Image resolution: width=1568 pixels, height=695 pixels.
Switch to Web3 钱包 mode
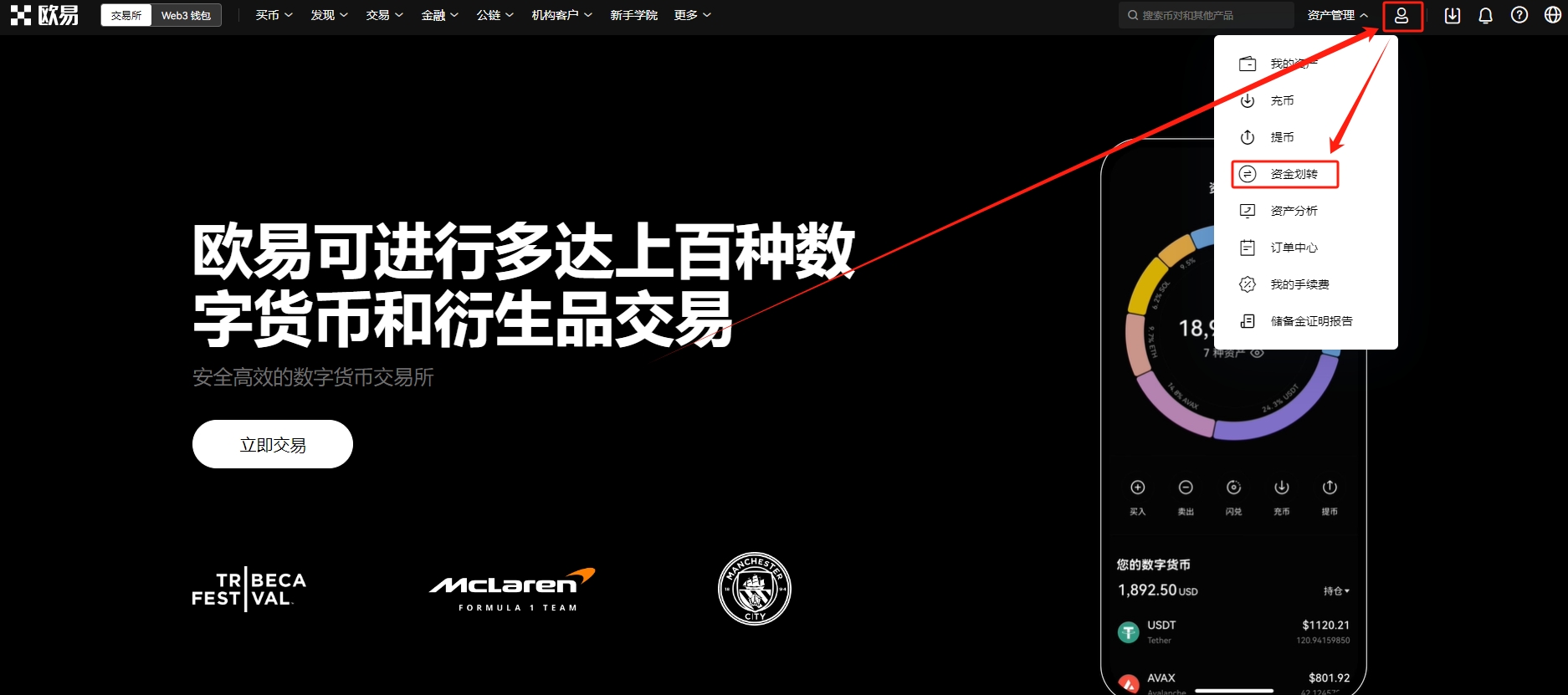point(186,15)
